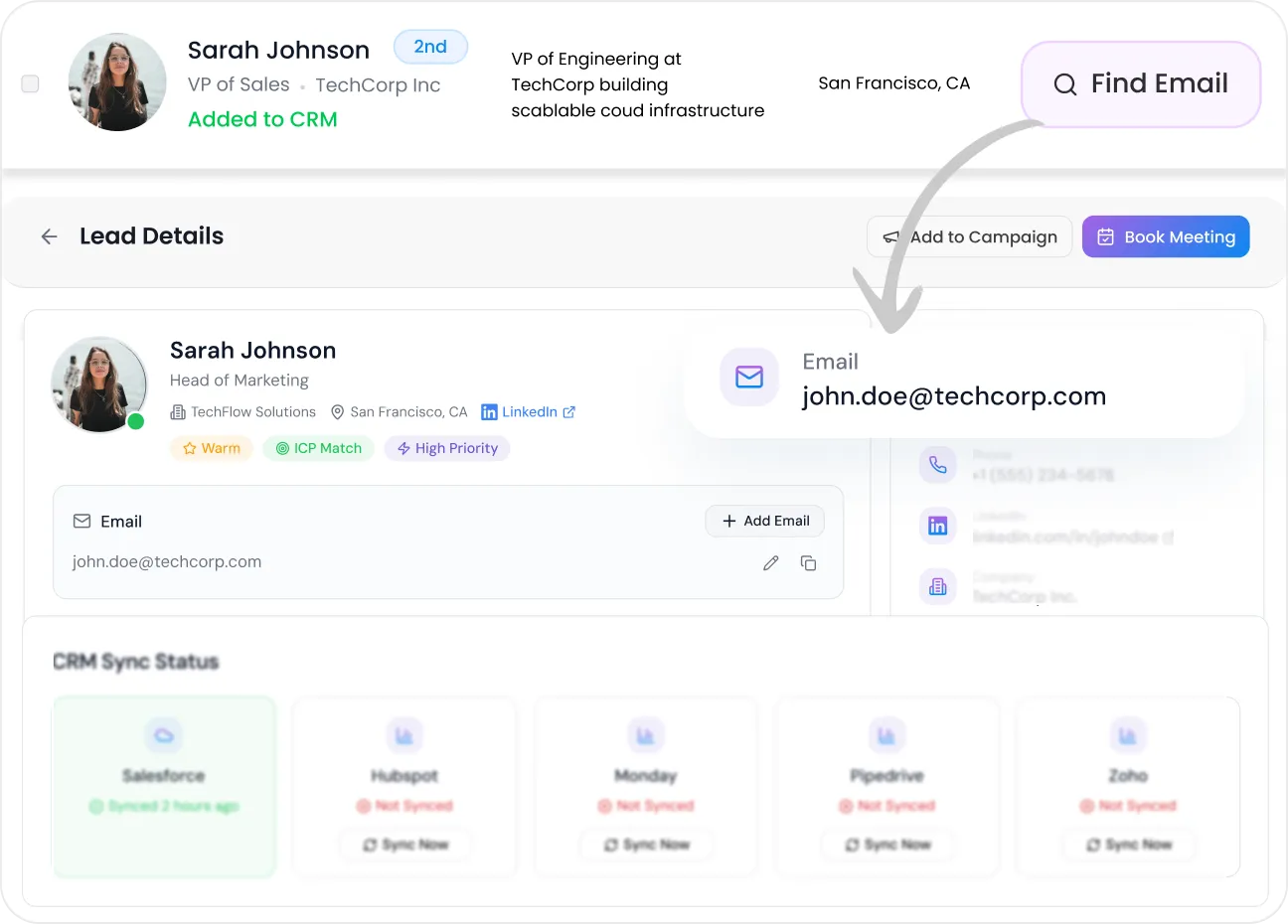Click the Hubspot integration icon
This screenshot has height=924, width=1288.
point(404,736)
